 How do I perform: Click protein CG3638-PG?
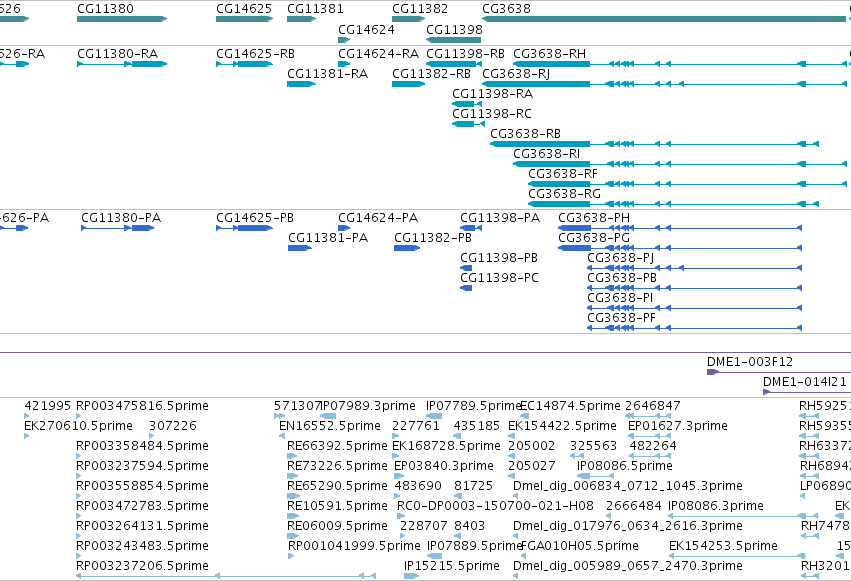[x=680, y=248]
